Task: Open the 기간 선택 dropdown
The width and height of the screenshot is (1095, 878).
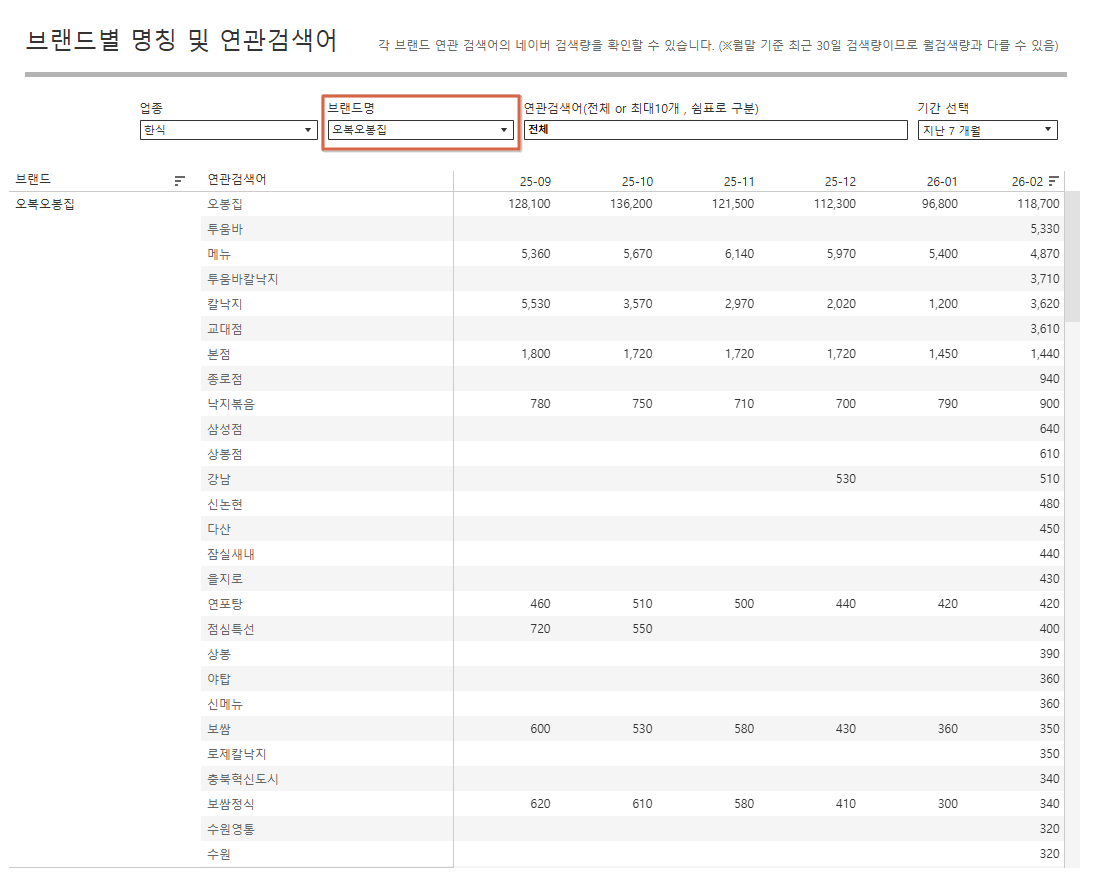Action: 987,130
